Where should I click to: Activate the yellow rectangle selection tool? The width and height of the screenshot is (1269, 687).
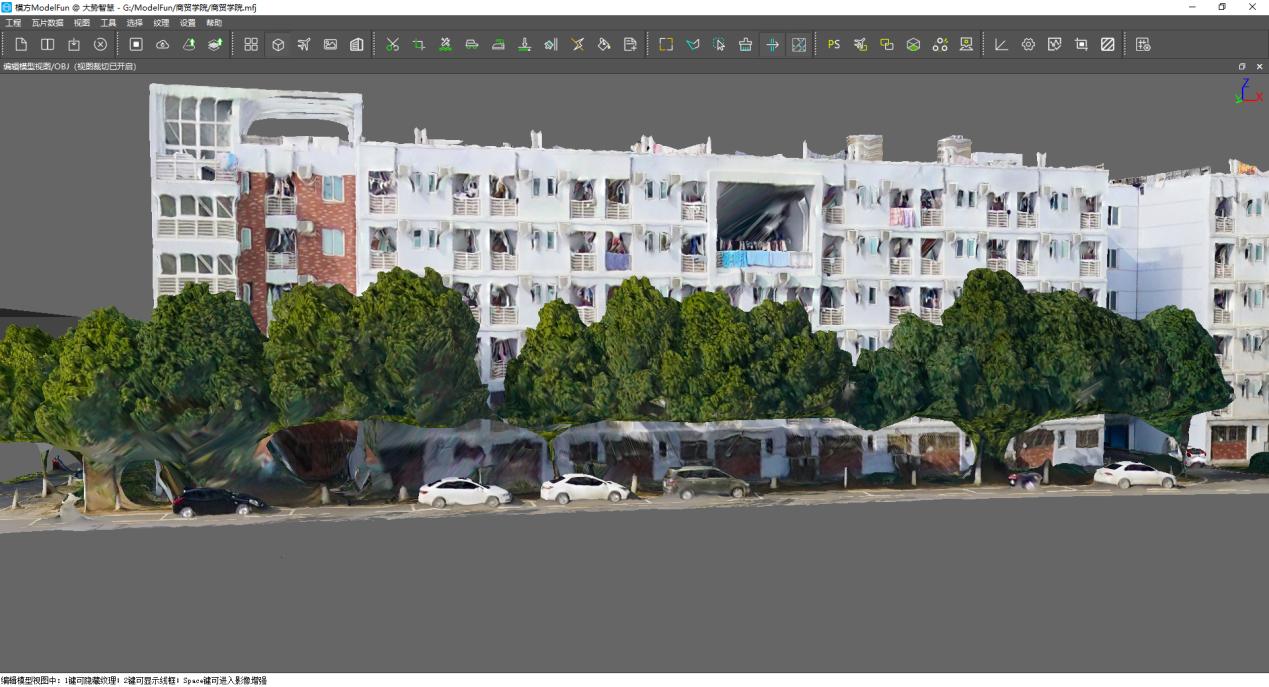(666, 44)
